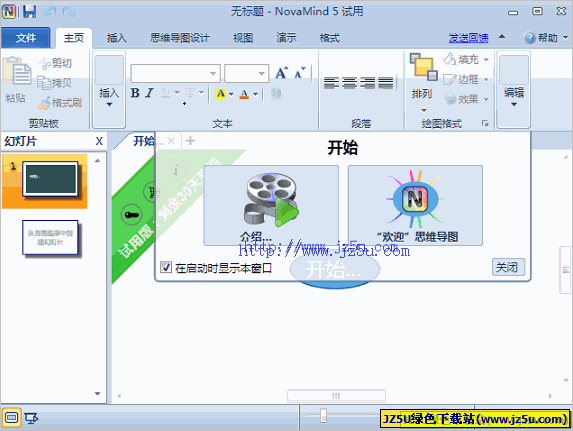Click the hyperlink globe icon
This screenshot has height=431, width=573.
coord(277,94)
